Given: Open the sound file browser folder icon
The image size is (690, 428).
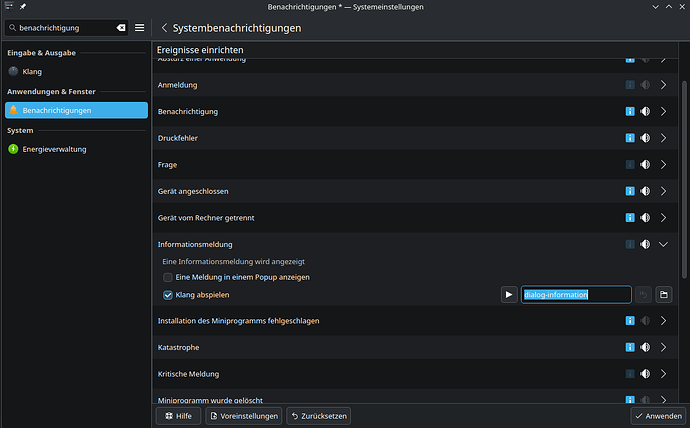Looking at the screenshot, I should point(663,295).
